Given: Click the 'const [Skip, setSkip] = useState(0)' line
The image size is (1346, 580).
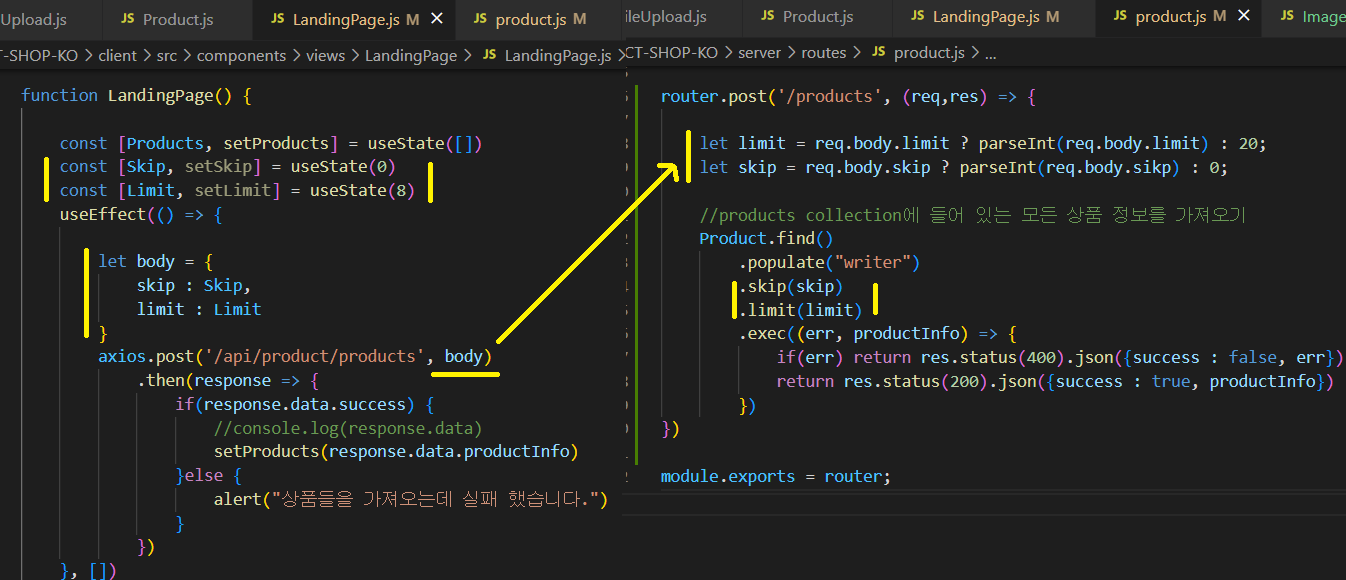Looking at the screenshot, I should tap(228, 166).
